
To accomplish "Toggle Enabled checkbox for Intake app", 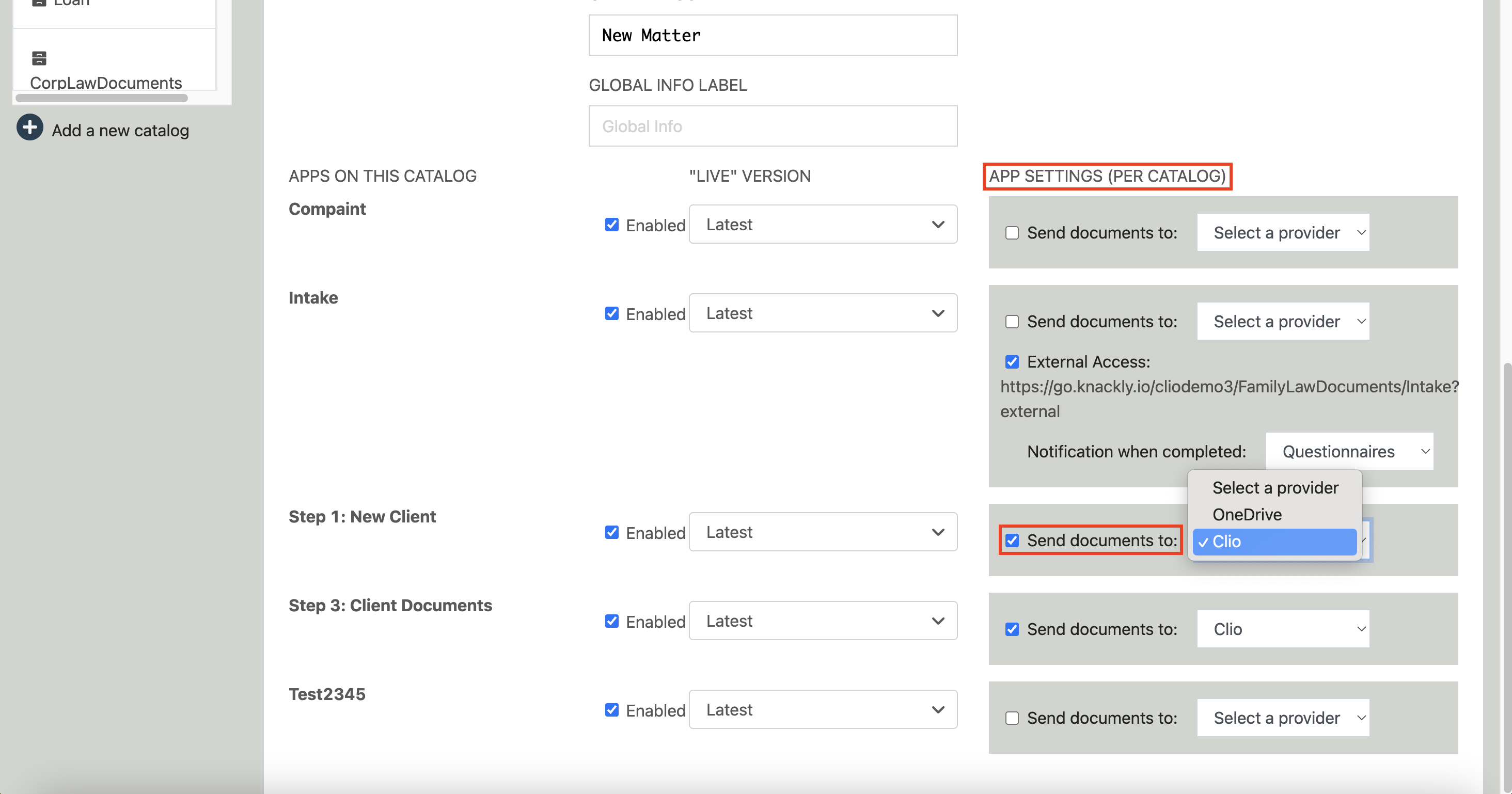I will 611,313.
